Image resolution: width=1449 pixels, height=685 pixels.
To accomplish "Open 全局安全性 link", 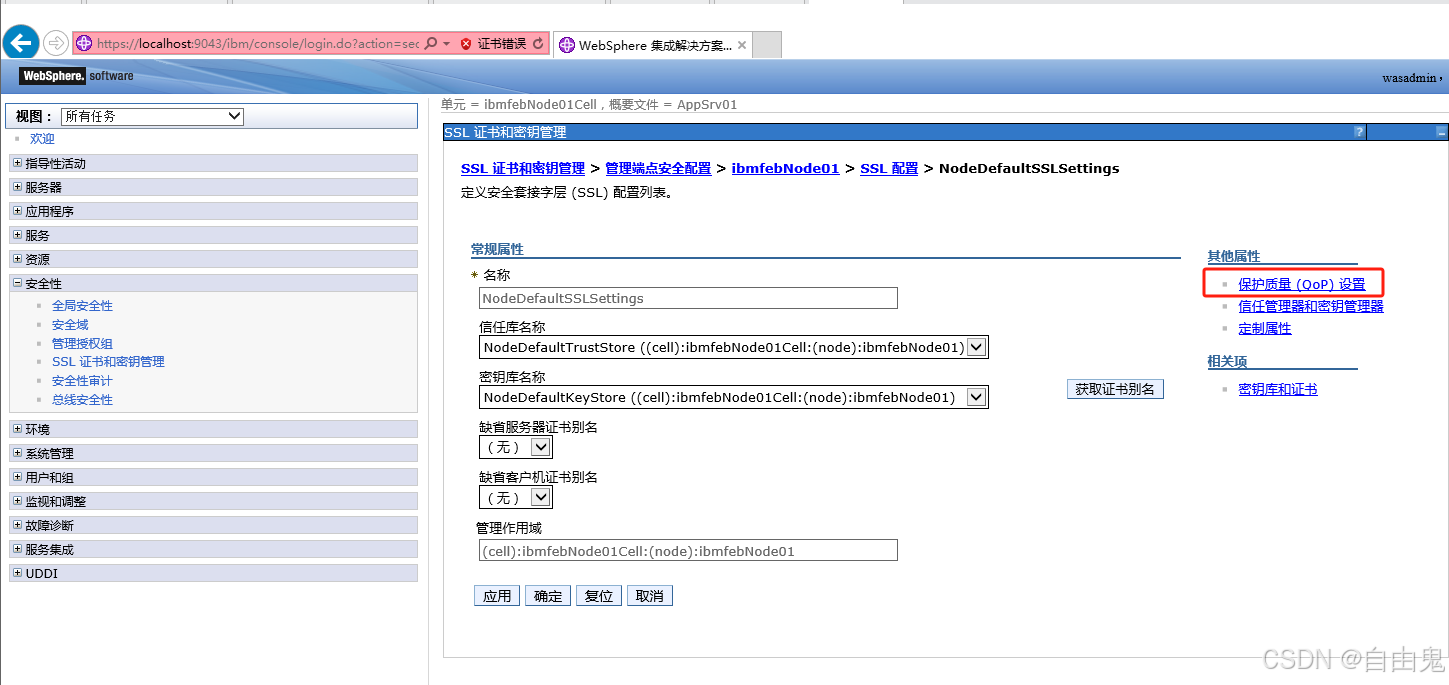I will pos(82,306).
